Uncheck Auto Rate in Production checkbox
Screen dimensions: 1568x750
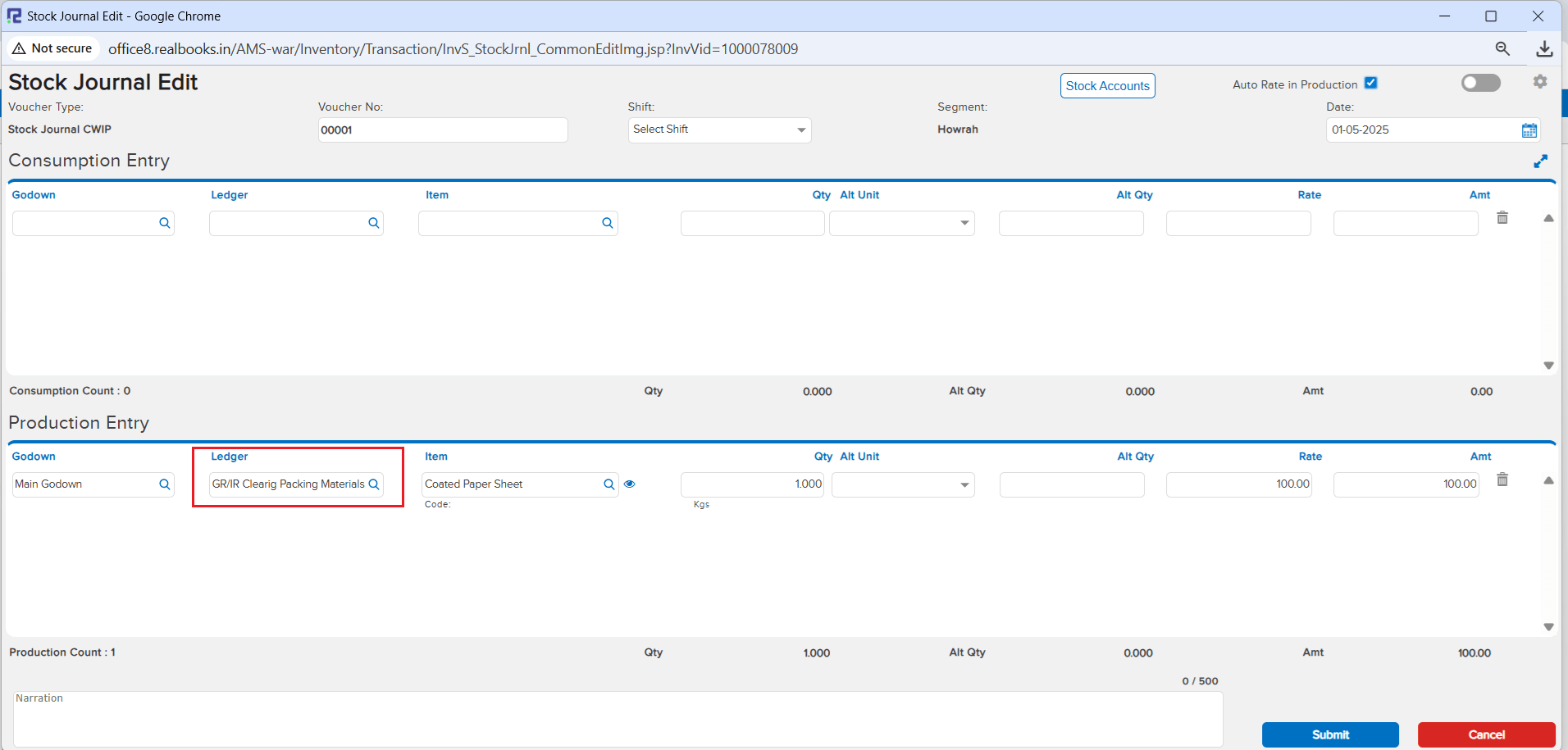1370,84
